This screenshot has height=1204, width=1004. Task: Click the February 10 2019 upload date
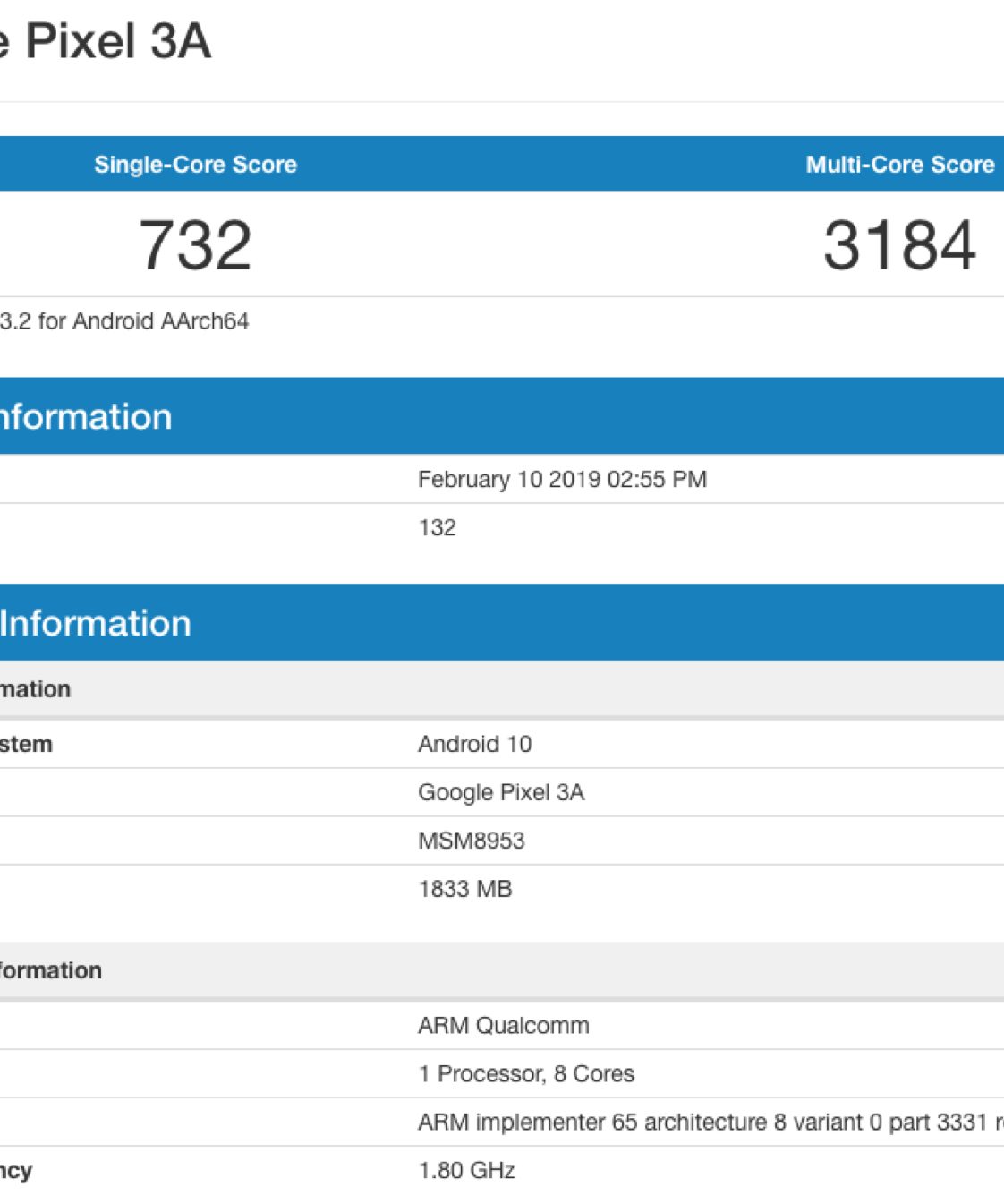coord(562,480)
